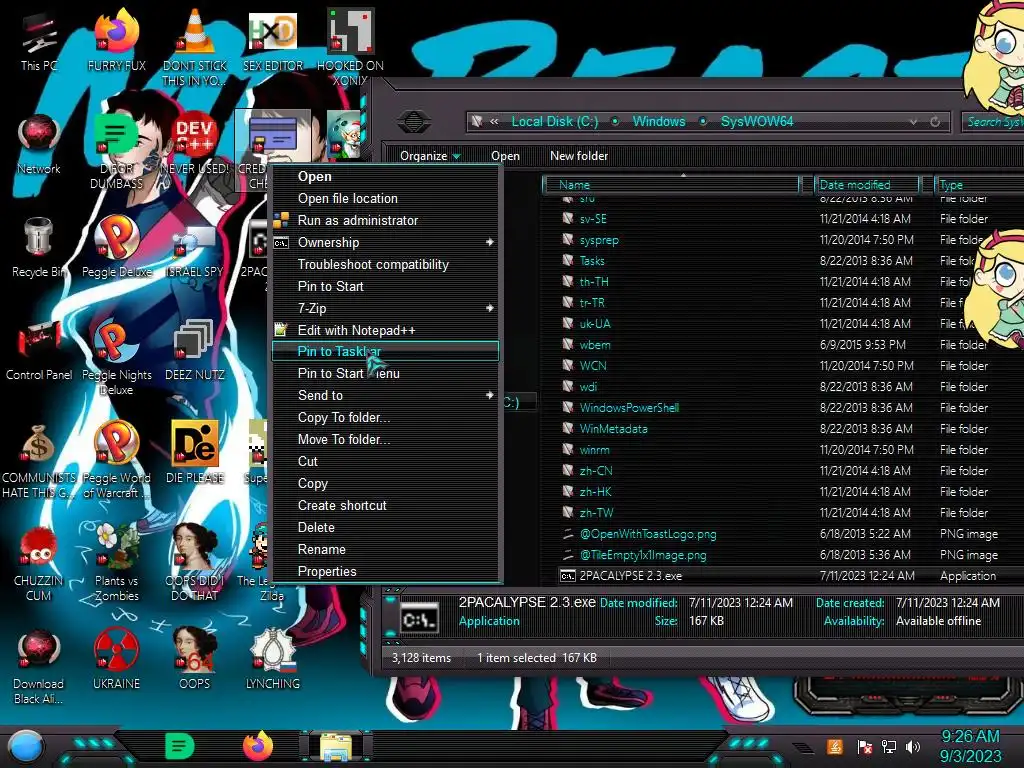Choose Open file location
Screen dimensions: 1024x768
click(x=385, y=199)
